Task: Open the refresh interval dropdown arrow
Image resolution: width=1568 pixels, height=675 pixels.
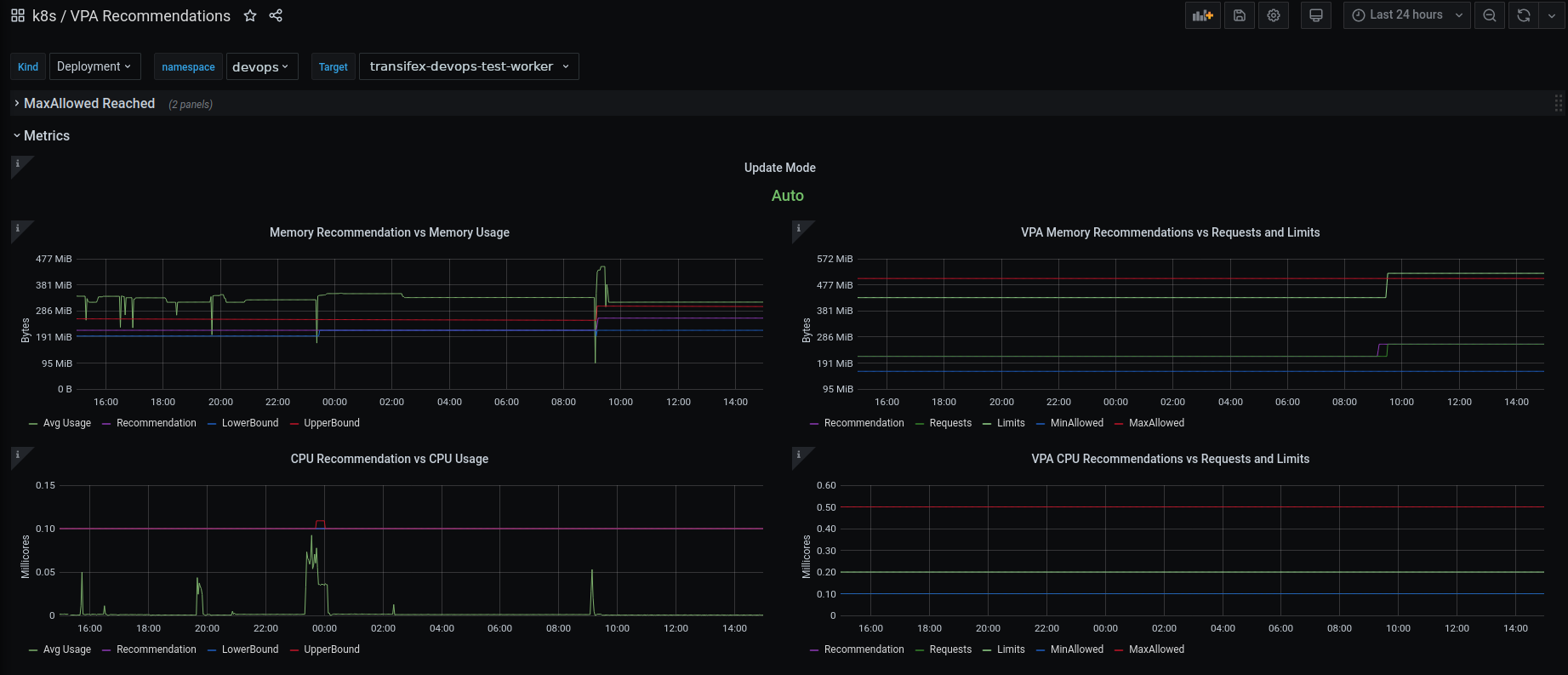Action: click(x=1552, y=15)
